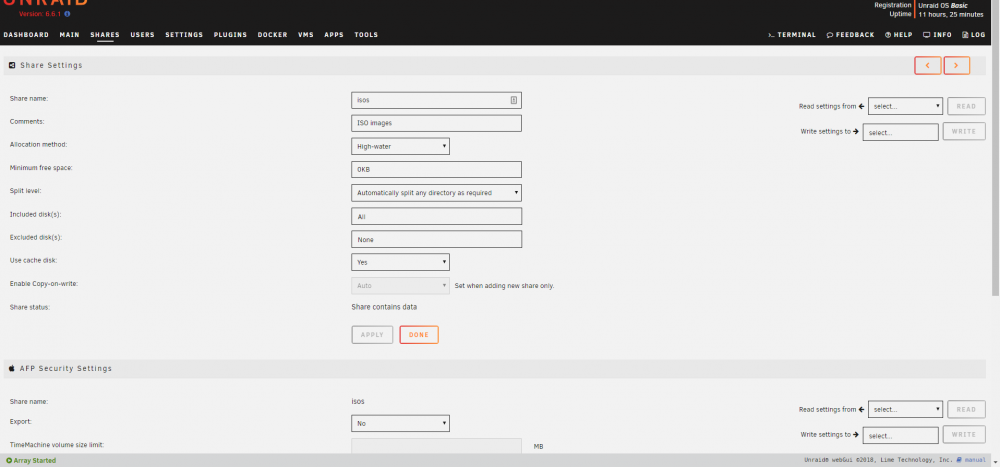Click the Minimum free space field
1000x467 pixels.
(436, 170)
